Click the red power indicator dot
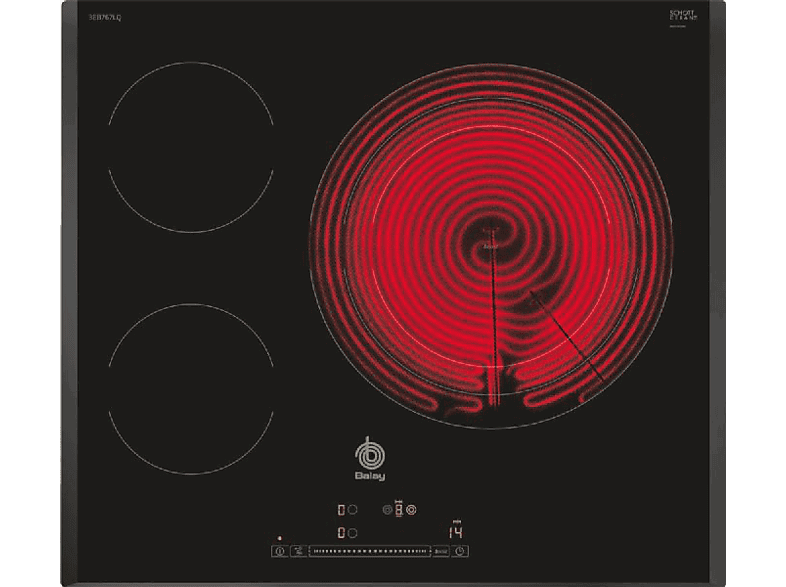 (280, 539)
